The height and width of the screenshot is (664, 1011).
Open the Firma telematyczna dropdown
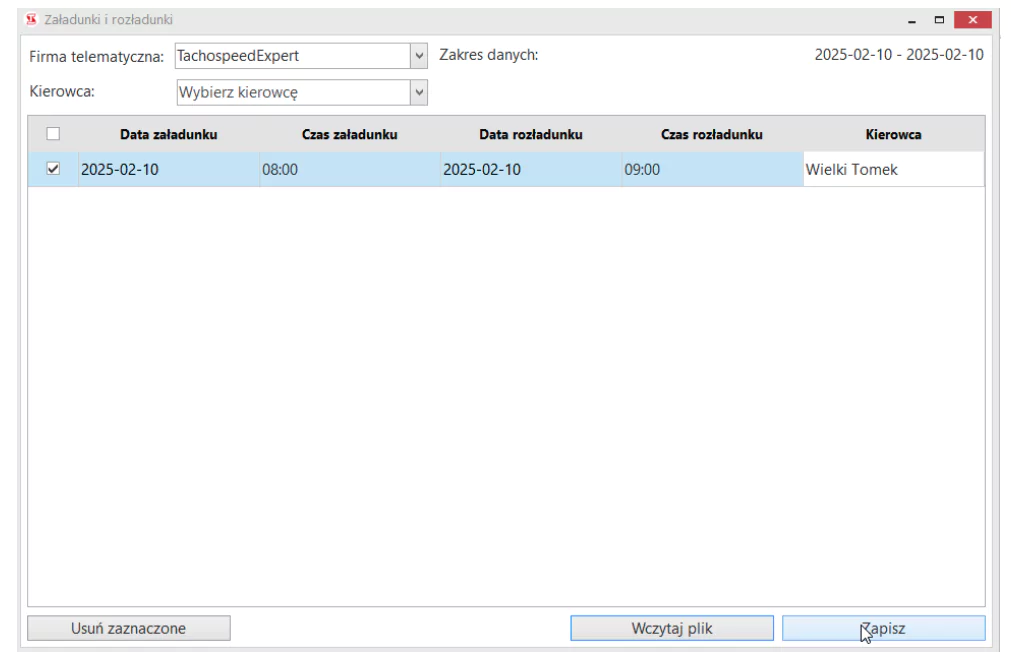(x=419, y=56)
